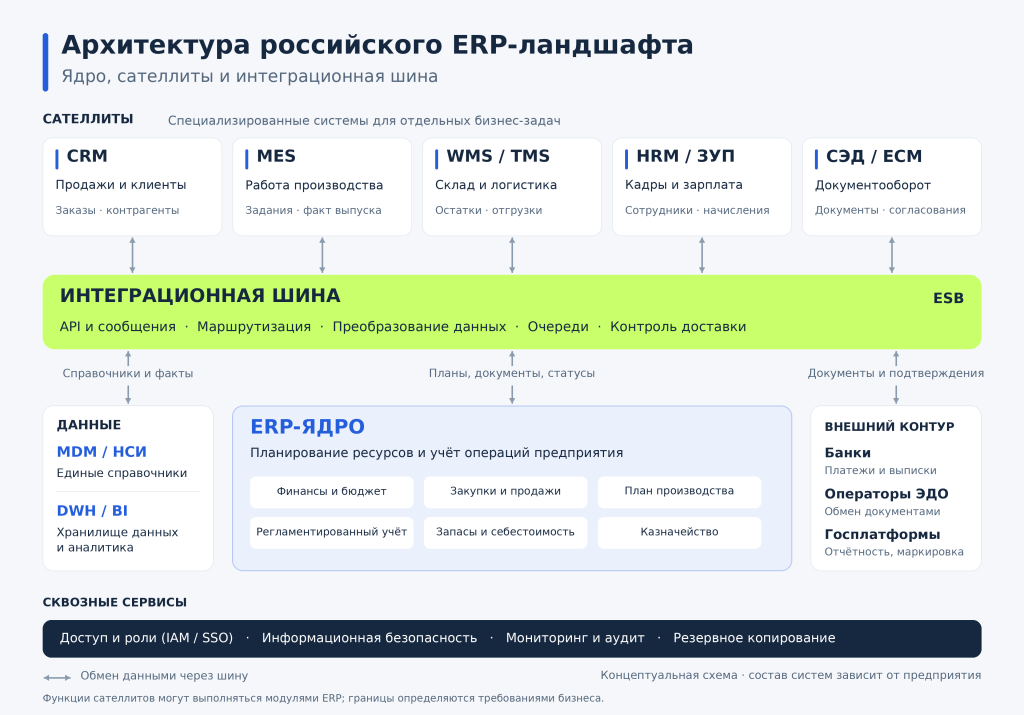This screenshot has height=715, width=1024.
Task: Select 'Маршрутизация' on the bus
Action: coord(254,326)
